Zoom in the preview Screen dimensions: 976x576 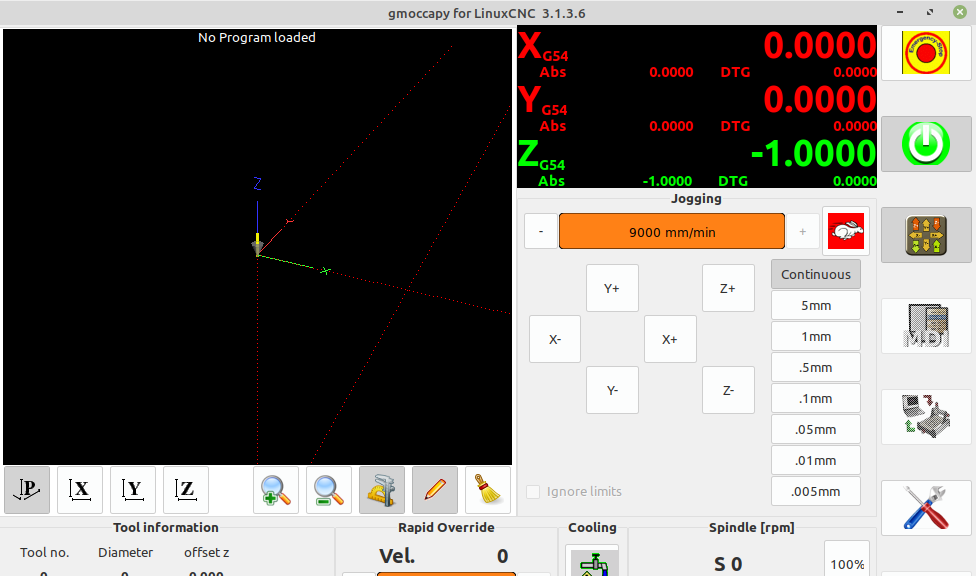276,490
